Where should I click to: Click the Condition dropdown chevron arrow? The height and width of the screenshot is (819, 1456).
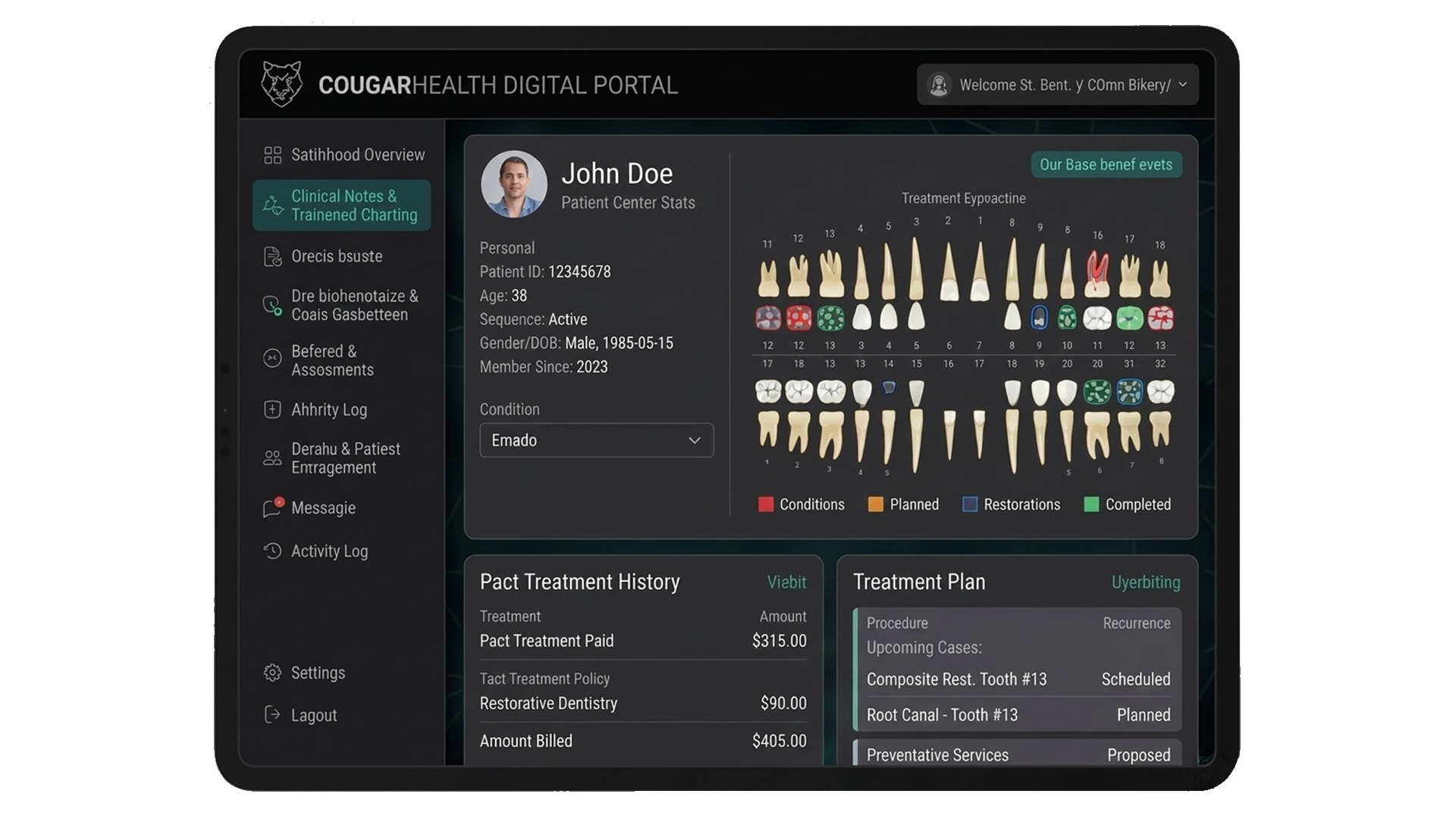[x=694, y=441]
